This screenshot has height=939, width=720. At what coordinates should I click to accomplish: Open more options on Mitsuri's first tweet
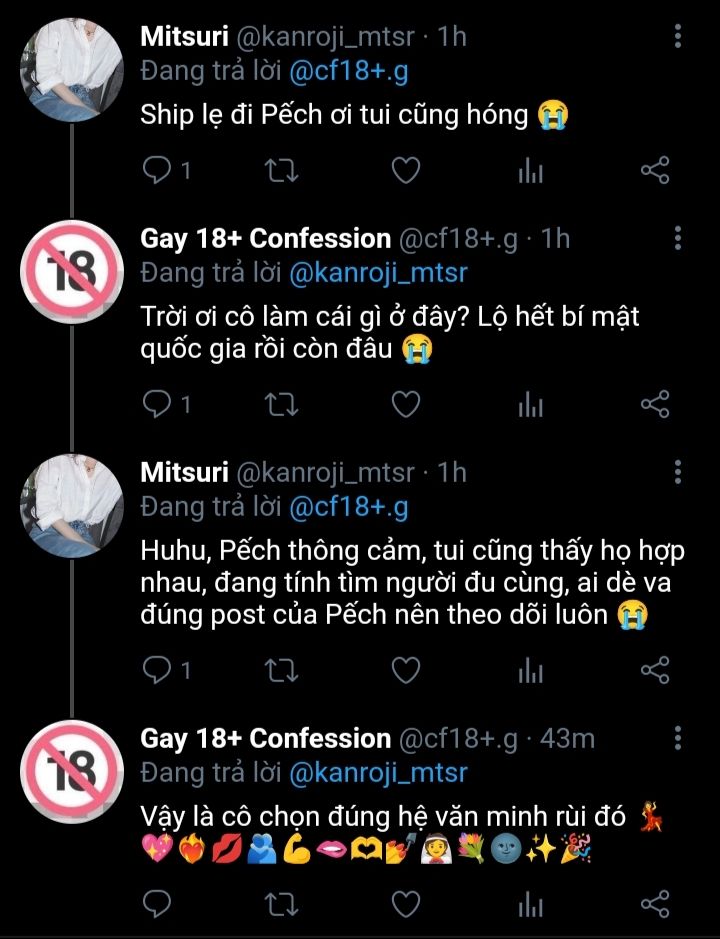678,38
